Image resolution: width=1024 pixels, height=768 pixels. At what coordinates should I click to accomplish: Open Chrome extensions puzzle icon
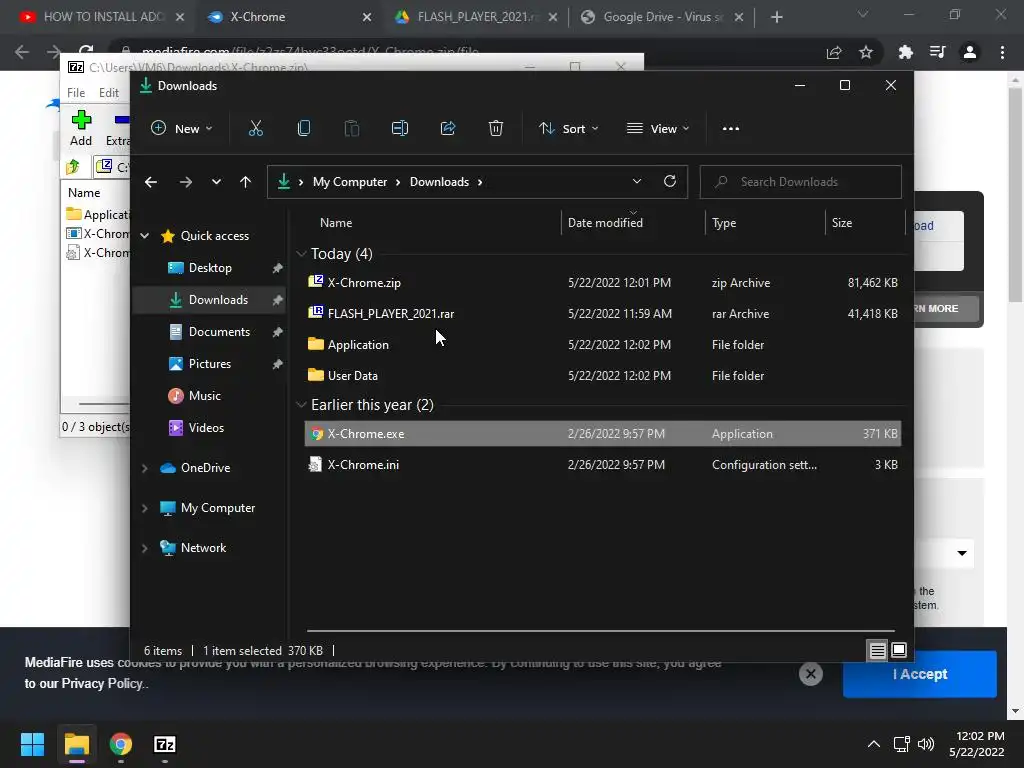pos(905,52)
